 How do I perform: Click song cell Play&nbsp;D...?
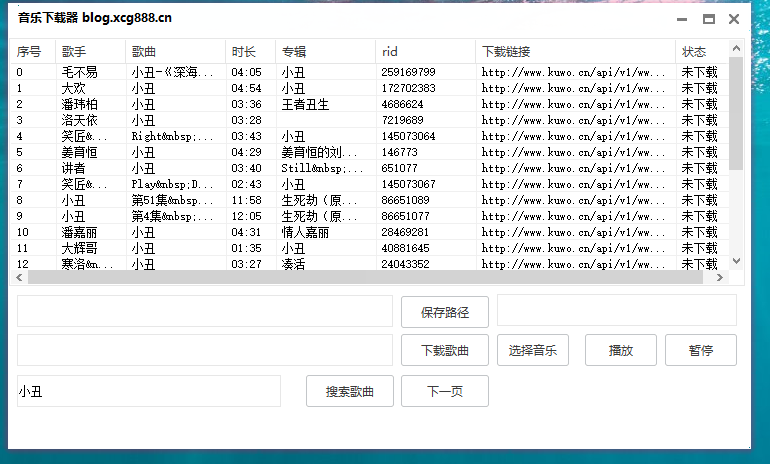coord(172,184)
